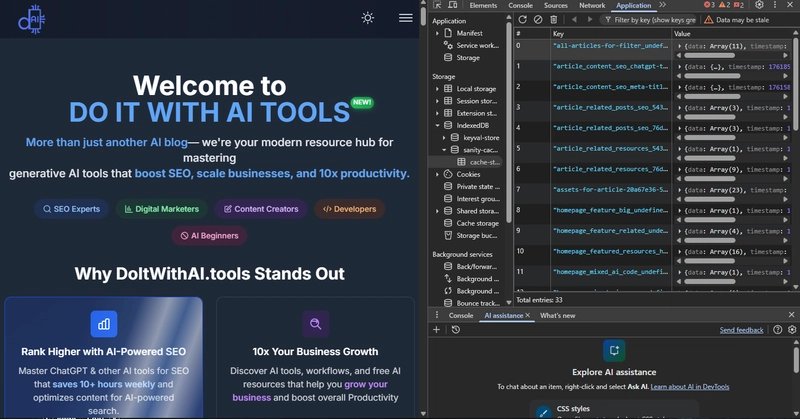Viewport: 800px width, 419px height.
Task: Click the SEO Experts pill button
Action: (70, 209)
